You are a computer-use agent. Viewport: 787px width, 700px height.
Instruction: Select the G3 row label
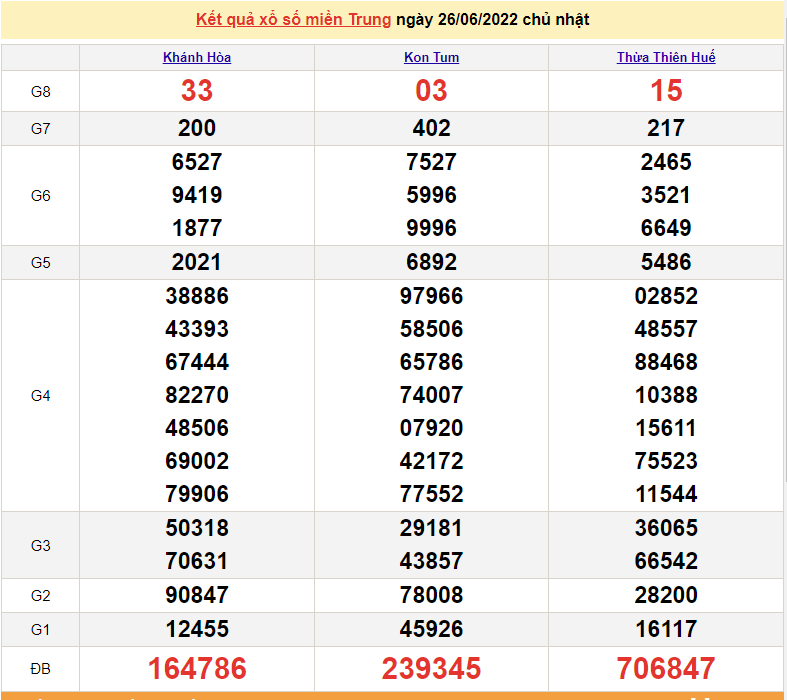click(x=40, y=545)
